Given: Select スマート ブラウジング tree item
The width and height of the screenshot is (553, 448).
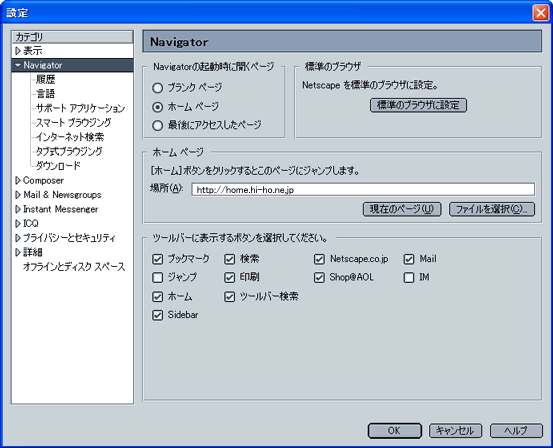Looking at the screenshot, I should tap(73, 122).
